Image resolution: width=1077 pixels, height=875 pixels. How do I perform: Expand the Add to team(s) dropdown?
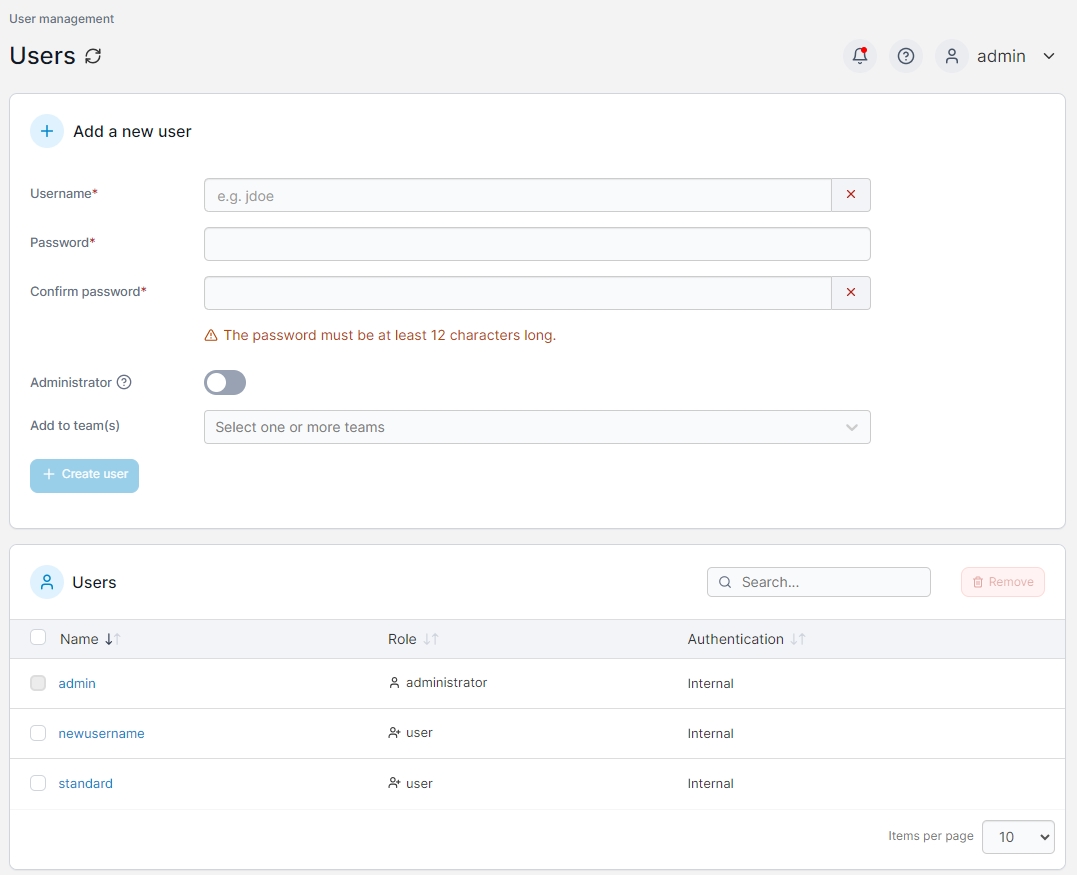pos(537,427)
